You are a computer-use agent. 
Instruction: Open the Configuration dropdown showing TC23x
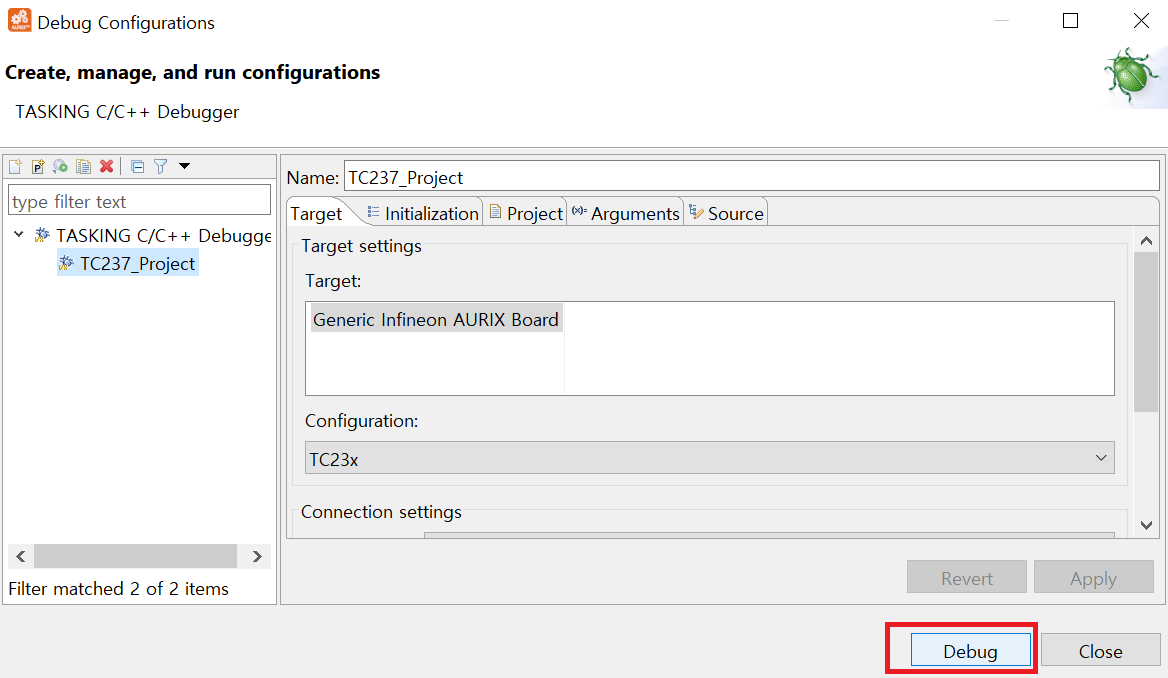pyautogui.click(x=709, y=458)
